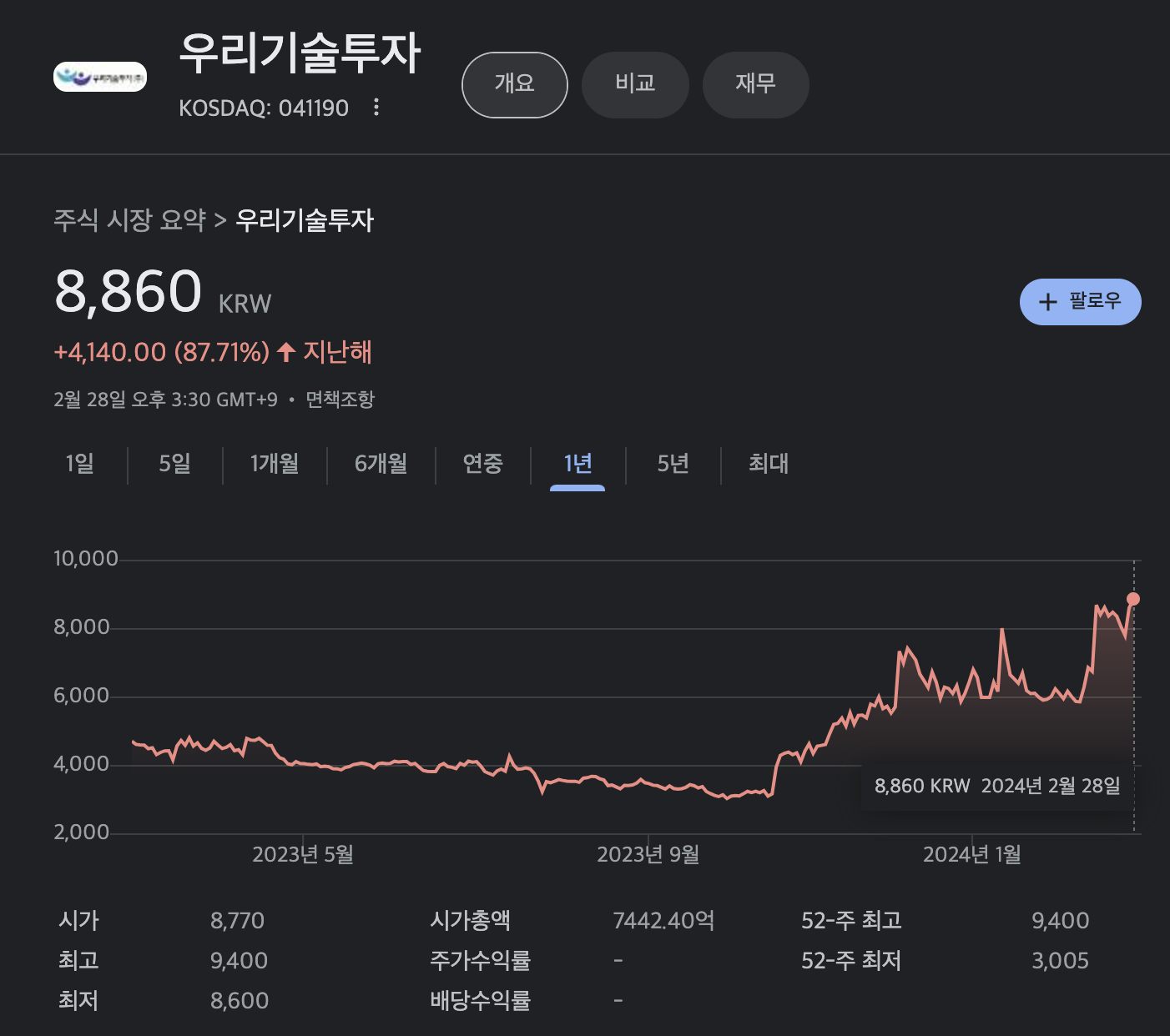
Task: Click the 10,000 y-axis label
Action: (x=86, y=559)
